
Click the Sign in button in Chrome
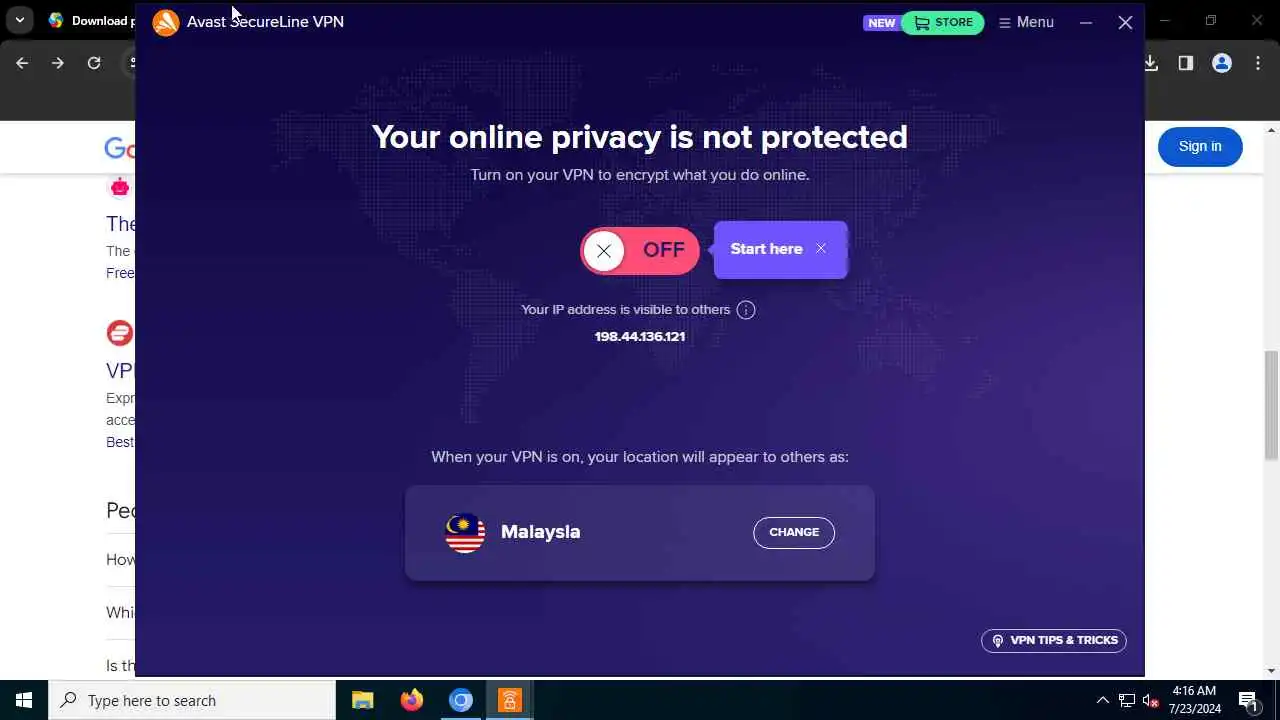pyautogui.click(x=1200, y=146)
